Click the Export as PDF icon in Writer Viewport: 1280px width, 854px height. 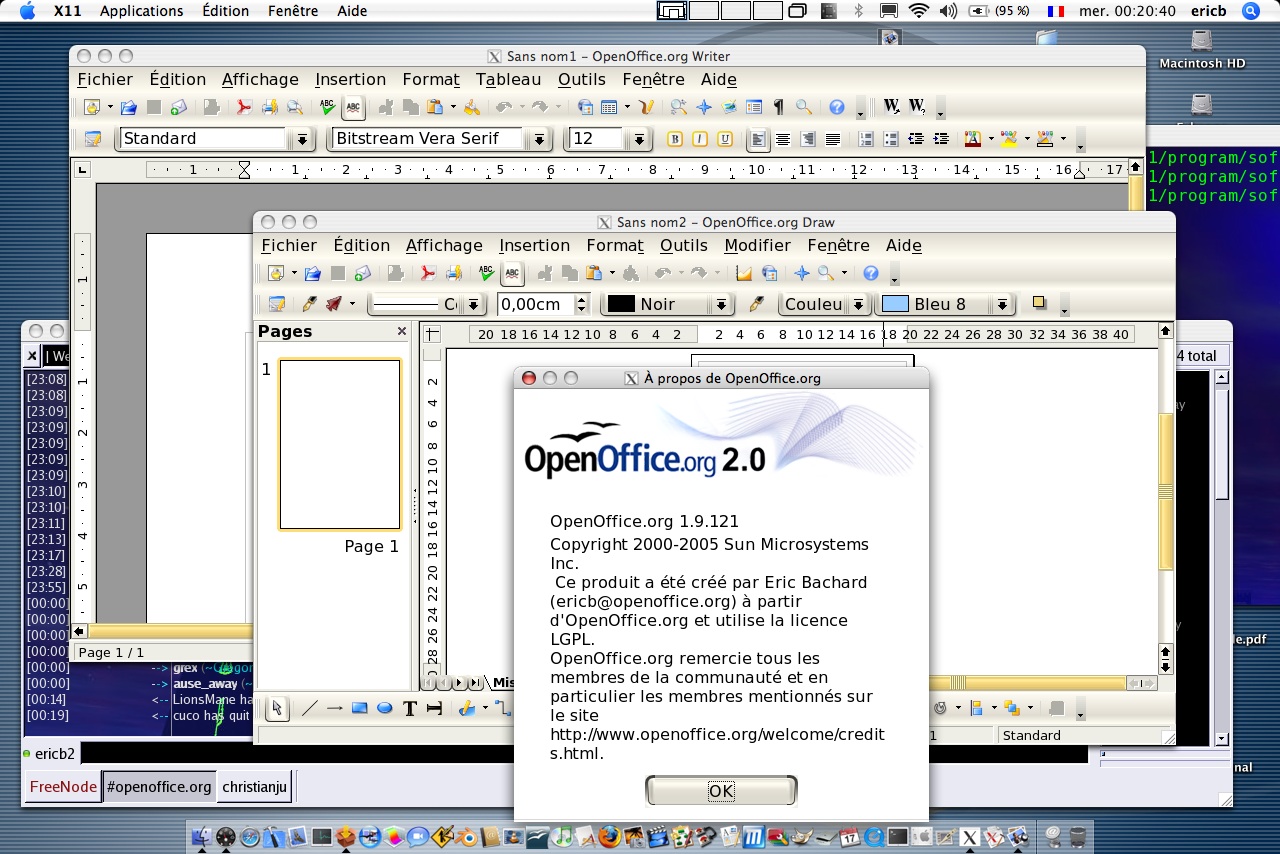point(243,108)
